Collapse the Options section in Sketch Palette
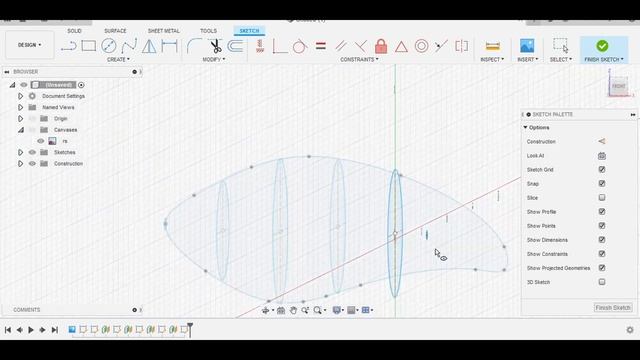 (x=525, y=128)
